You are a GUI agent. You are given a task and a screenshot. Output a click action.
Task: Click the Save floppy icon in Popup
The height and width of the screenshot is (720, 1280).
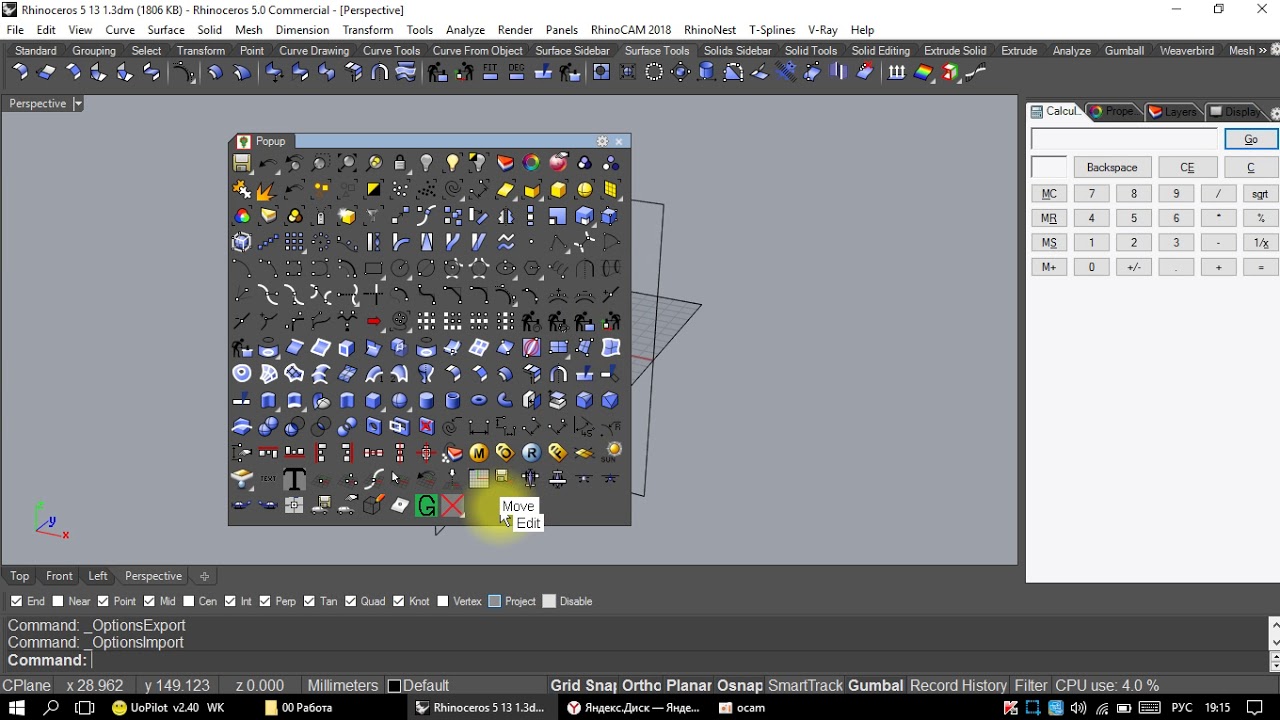242,163
